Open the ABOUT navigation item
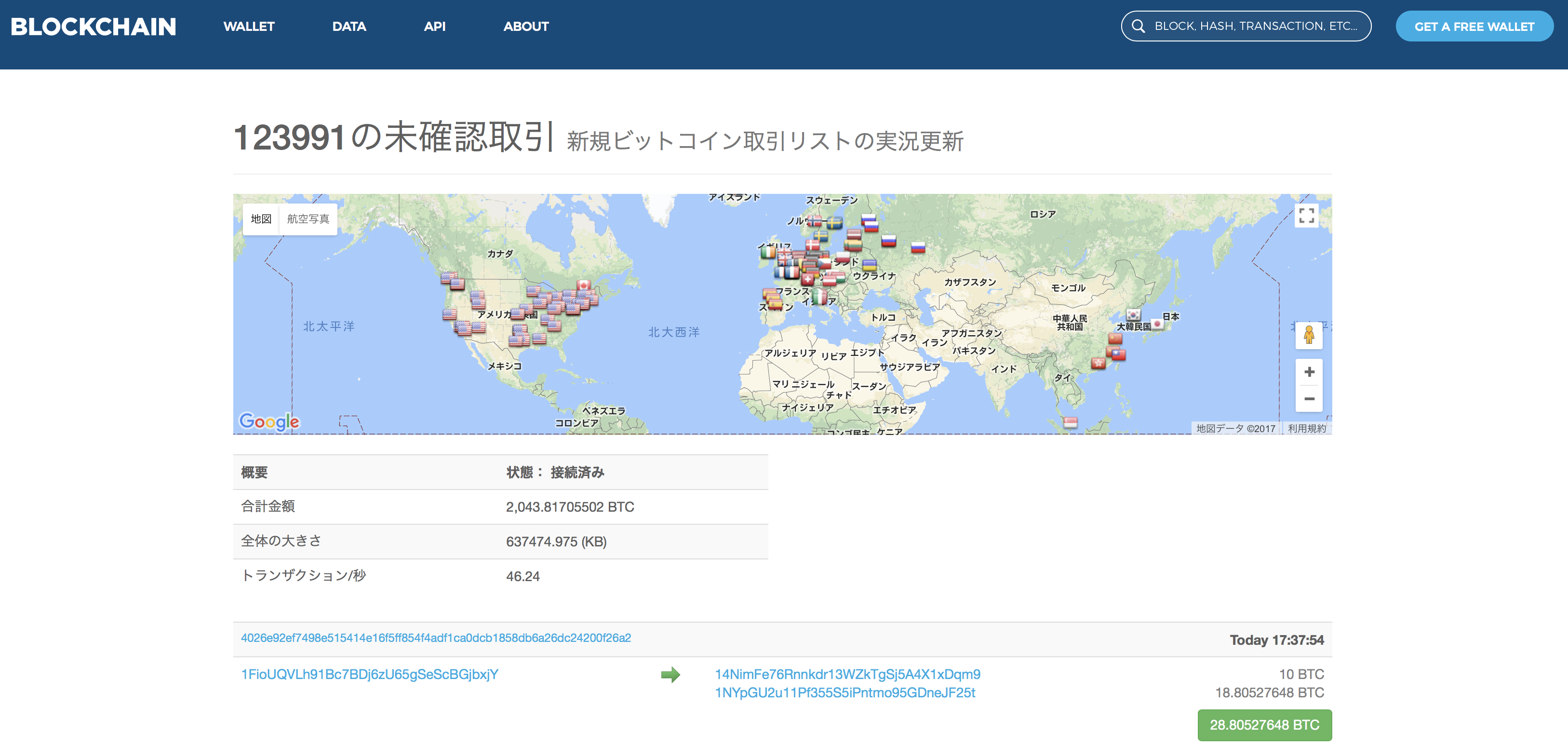The width and height of the screenshot is (1568, 748). point(526,26)
